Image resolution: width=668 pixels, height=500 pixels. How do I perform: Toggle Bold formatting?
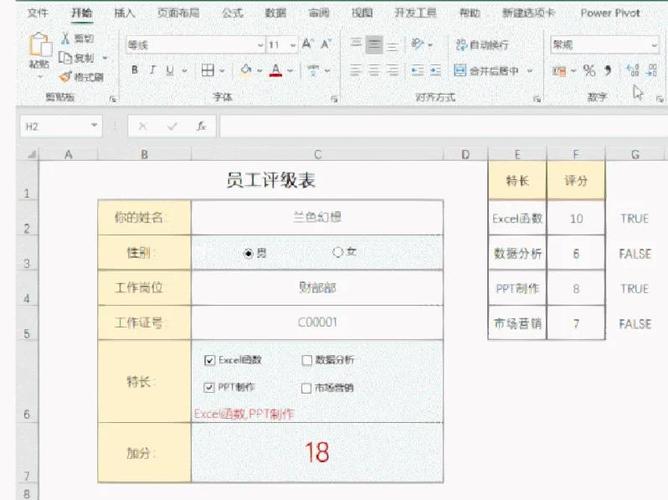click(x=135, y=70)
